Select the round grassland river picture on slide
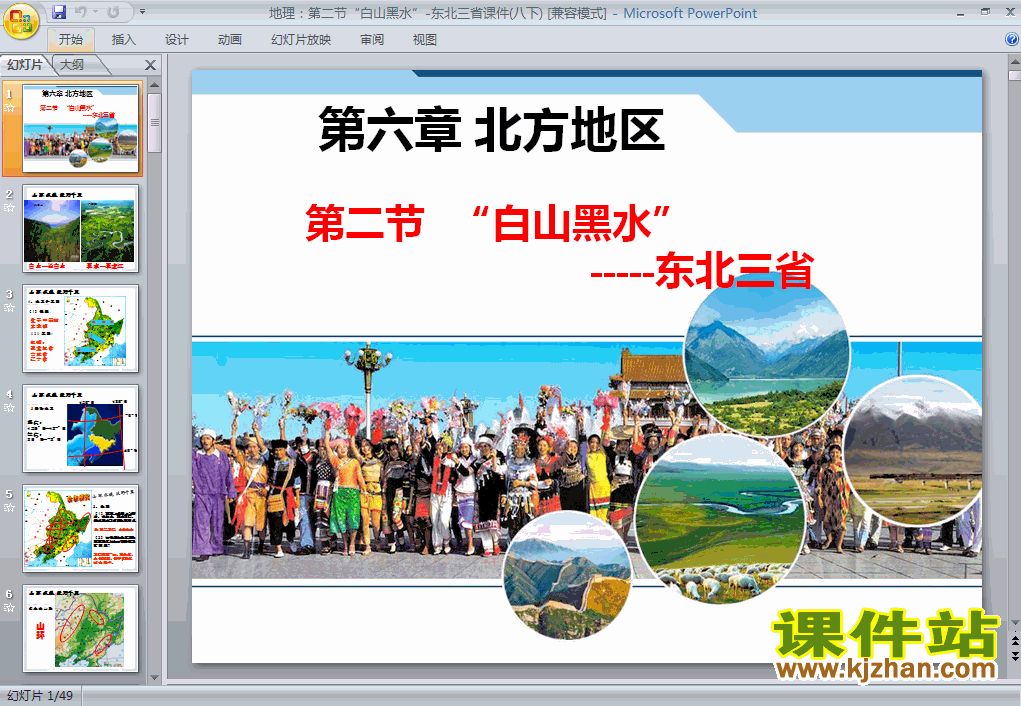The image size is (1021, 706). click(x=720, y=518)
